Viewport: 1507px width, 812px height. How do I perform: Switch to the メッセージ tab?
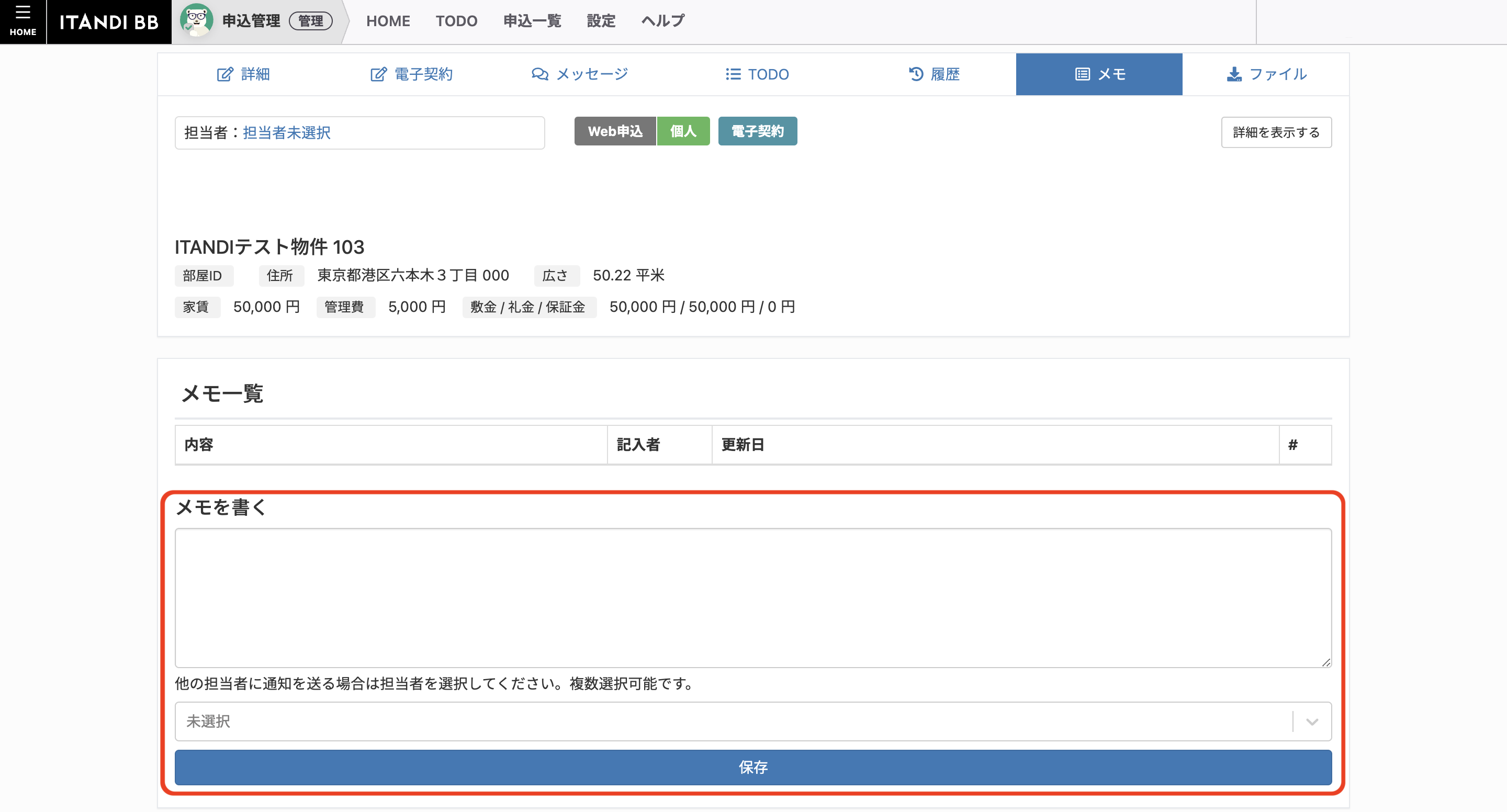click(x=580, y=74)
